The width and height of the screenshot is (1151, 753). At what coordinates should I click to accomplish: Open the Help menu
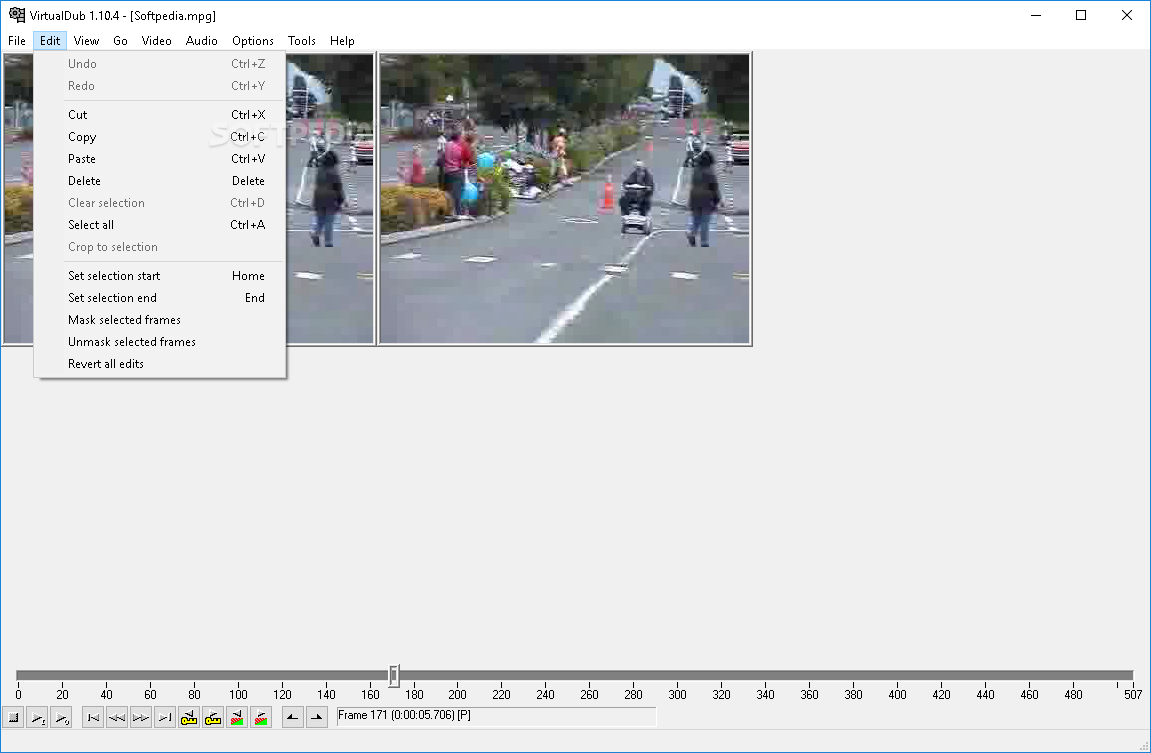(x=342, y=40)
